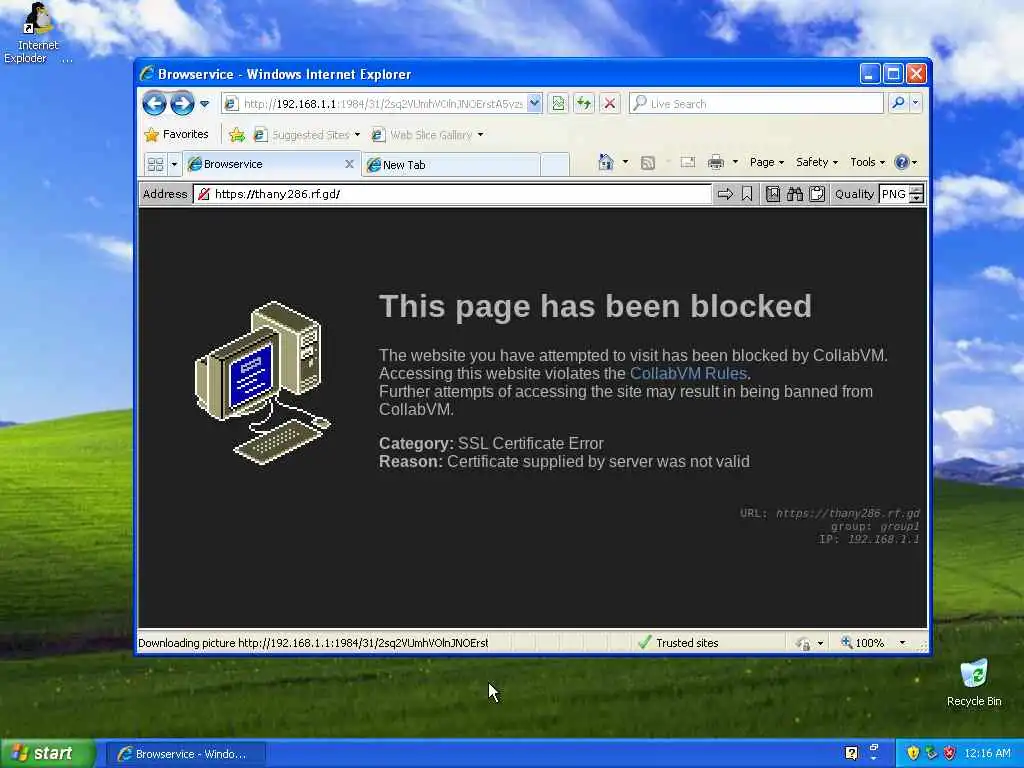Image resolution: width=1024 pixels, height=768 pixels.
Task: Open the Favorites star button
Action: point(176,135)
